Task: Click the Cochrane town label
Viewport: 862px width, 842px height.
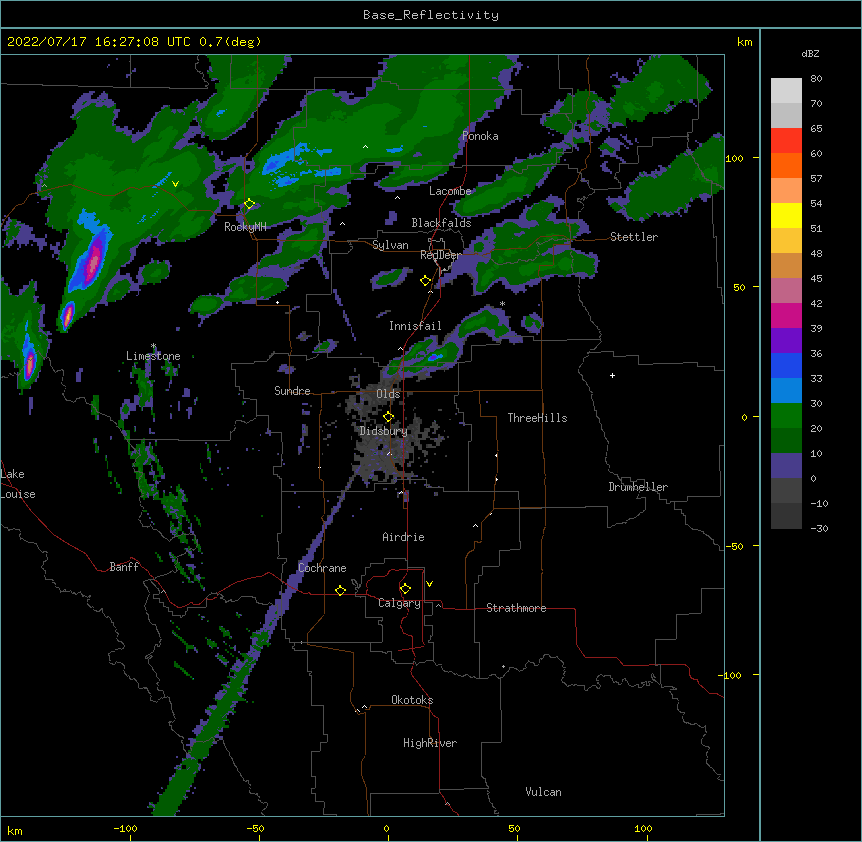Action: tap(322, 568)
